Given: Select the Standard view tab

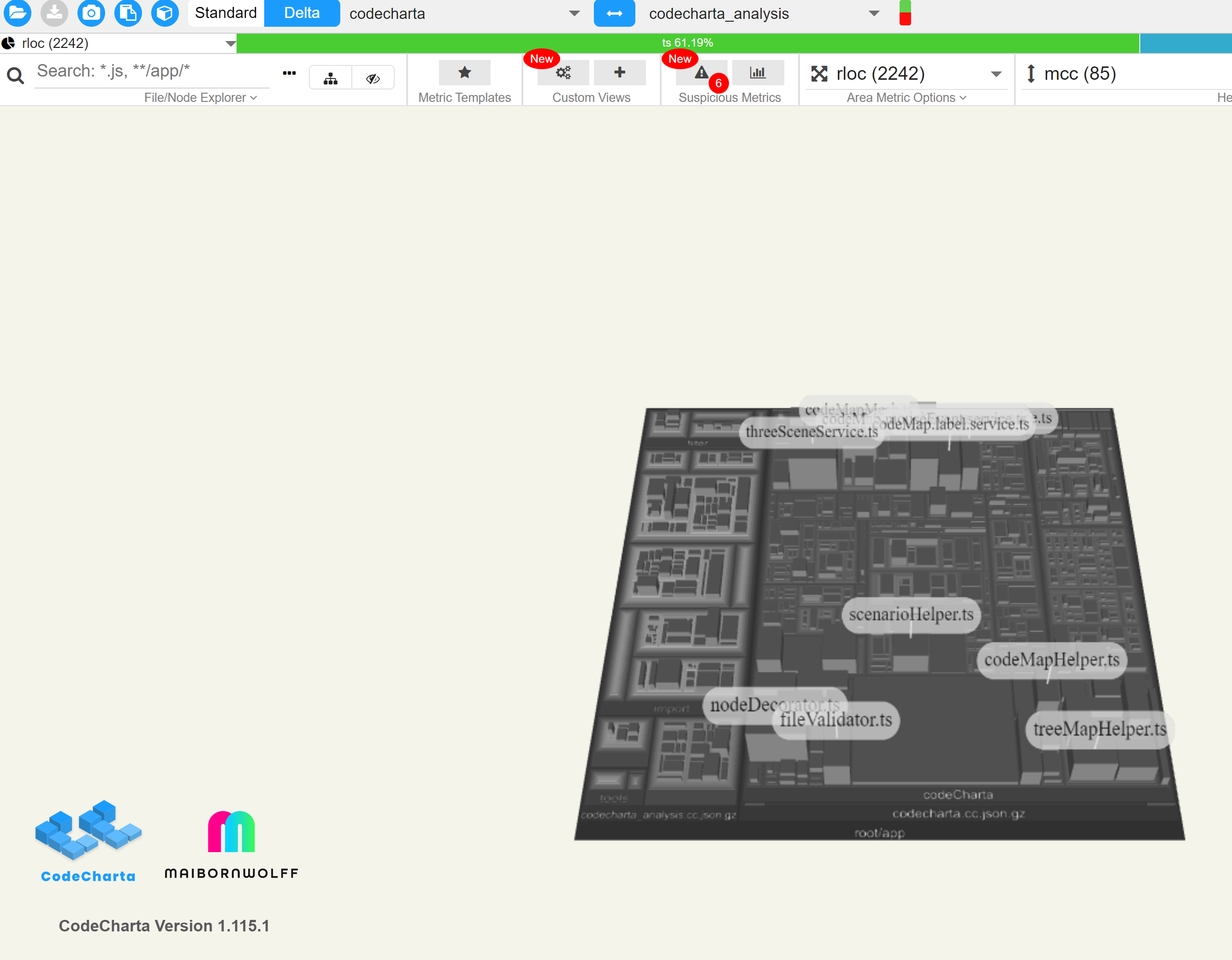Looking at the screenshot, I should pyautogui.click(x=225, y=13).
